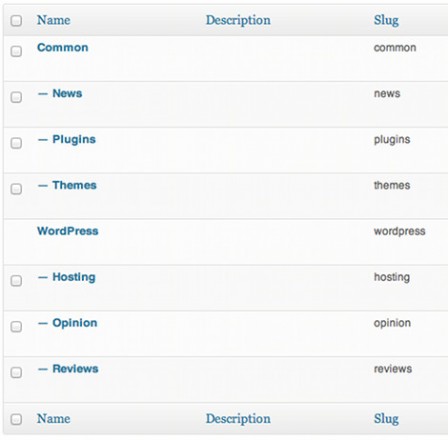Check the box for the Common category
448x440 pixels.
16,51
